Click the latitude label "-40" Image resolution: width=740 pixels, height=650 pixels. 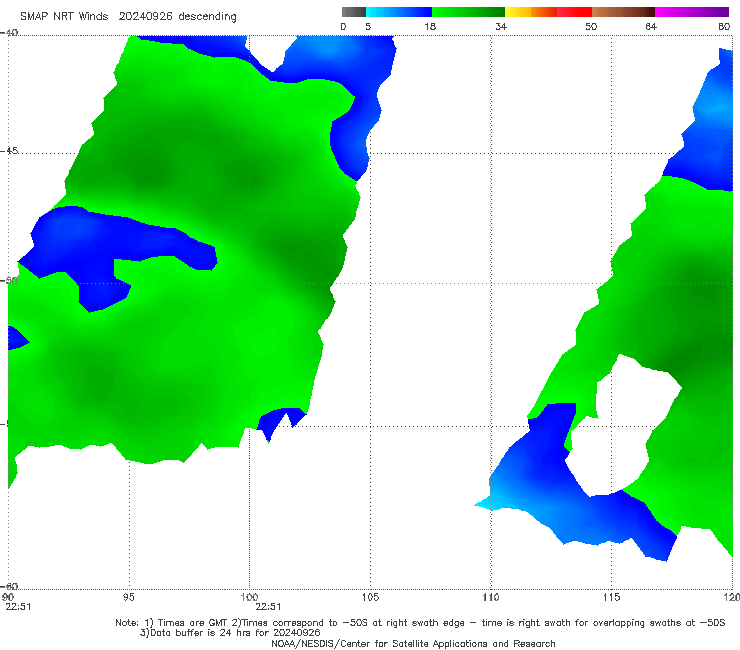[9, 33]
